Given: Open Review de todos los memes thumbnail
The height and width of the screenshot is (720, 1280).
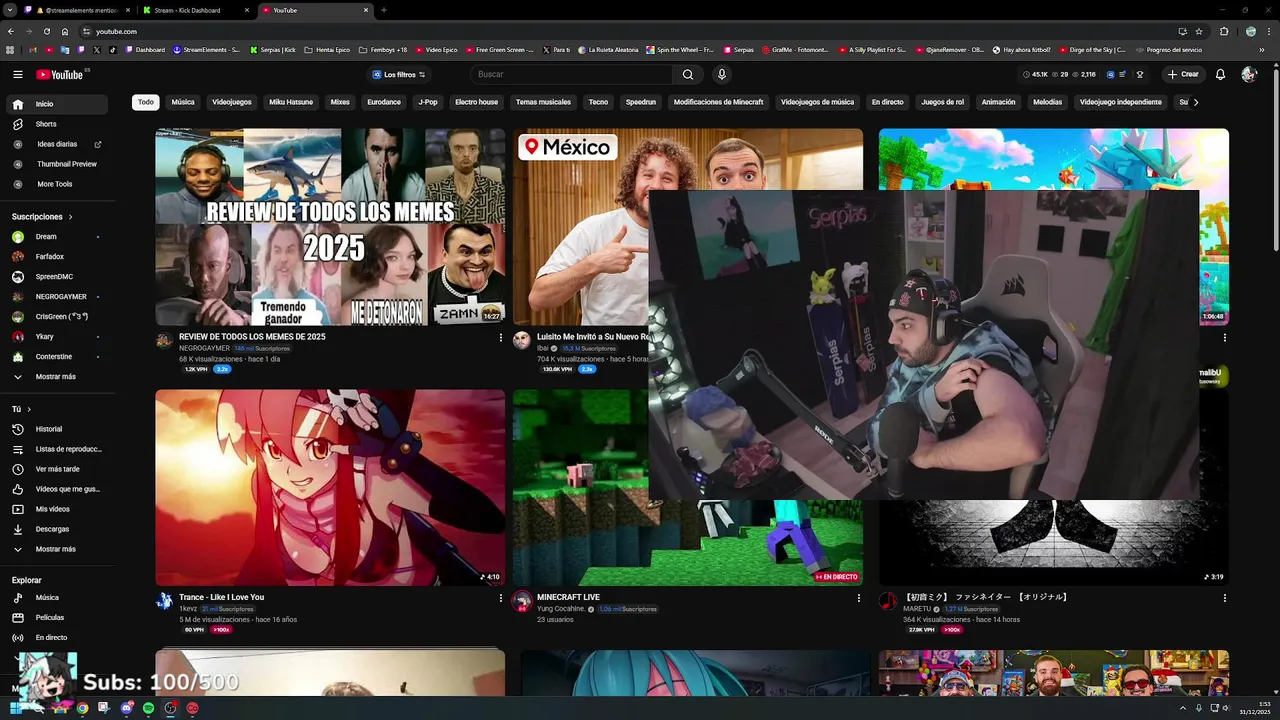Looking at the screenshot, I should click(x=330, y=226).
